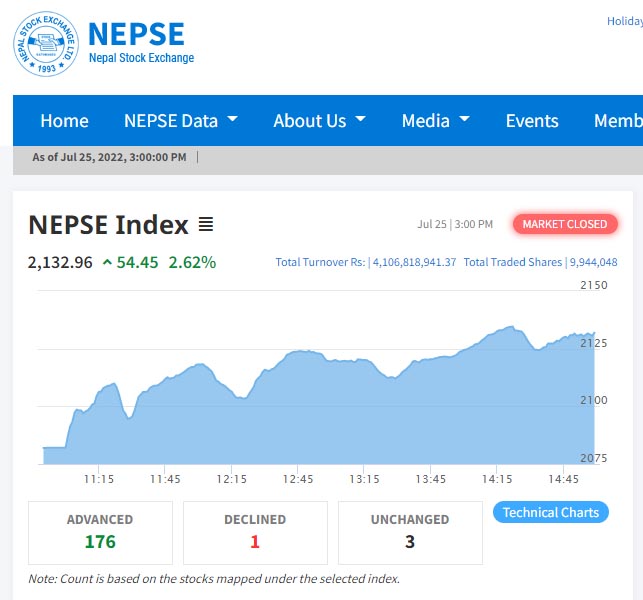Click the NEPSE circular logo emblem

click(44, 43)
